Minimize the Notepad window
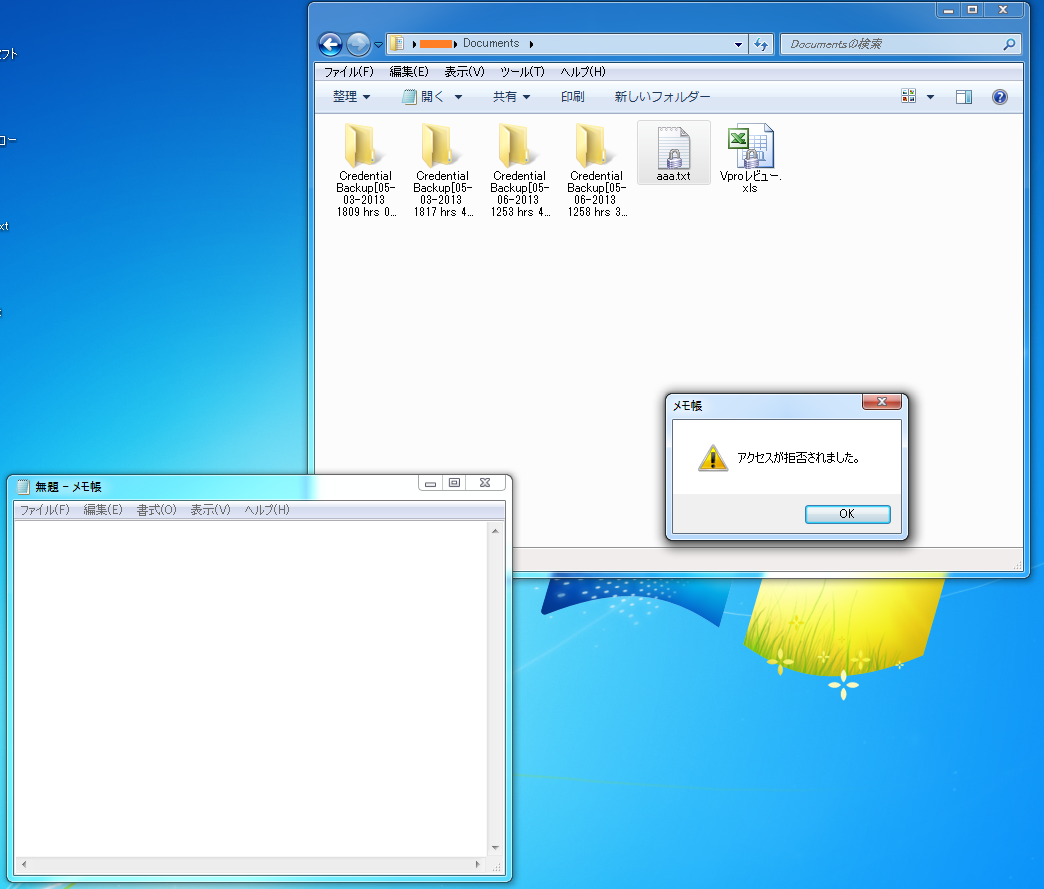The image size is (1044, 889). click(x=430, y=483)
